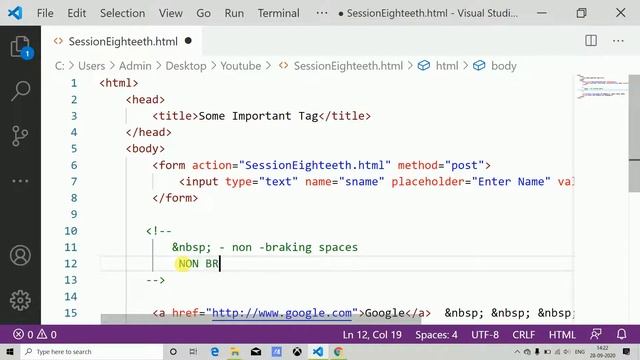The height and width of the screenshot is (360, 640).
Task: Change end of line sequence CRLF
Action: tap(524, 335)
